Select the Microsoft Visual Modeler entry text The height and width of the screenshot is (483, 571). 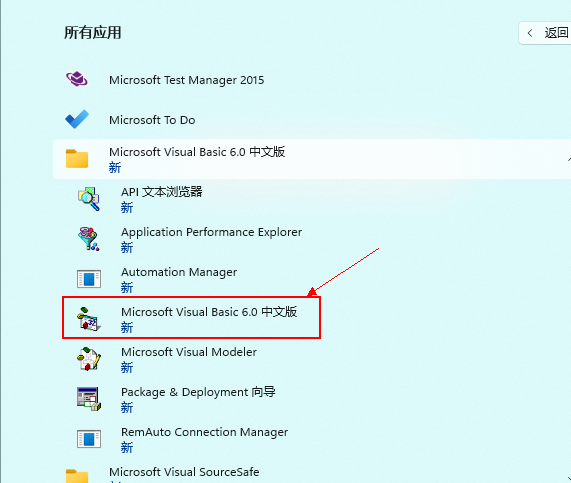pyautogui.click(x=189, y=352)
